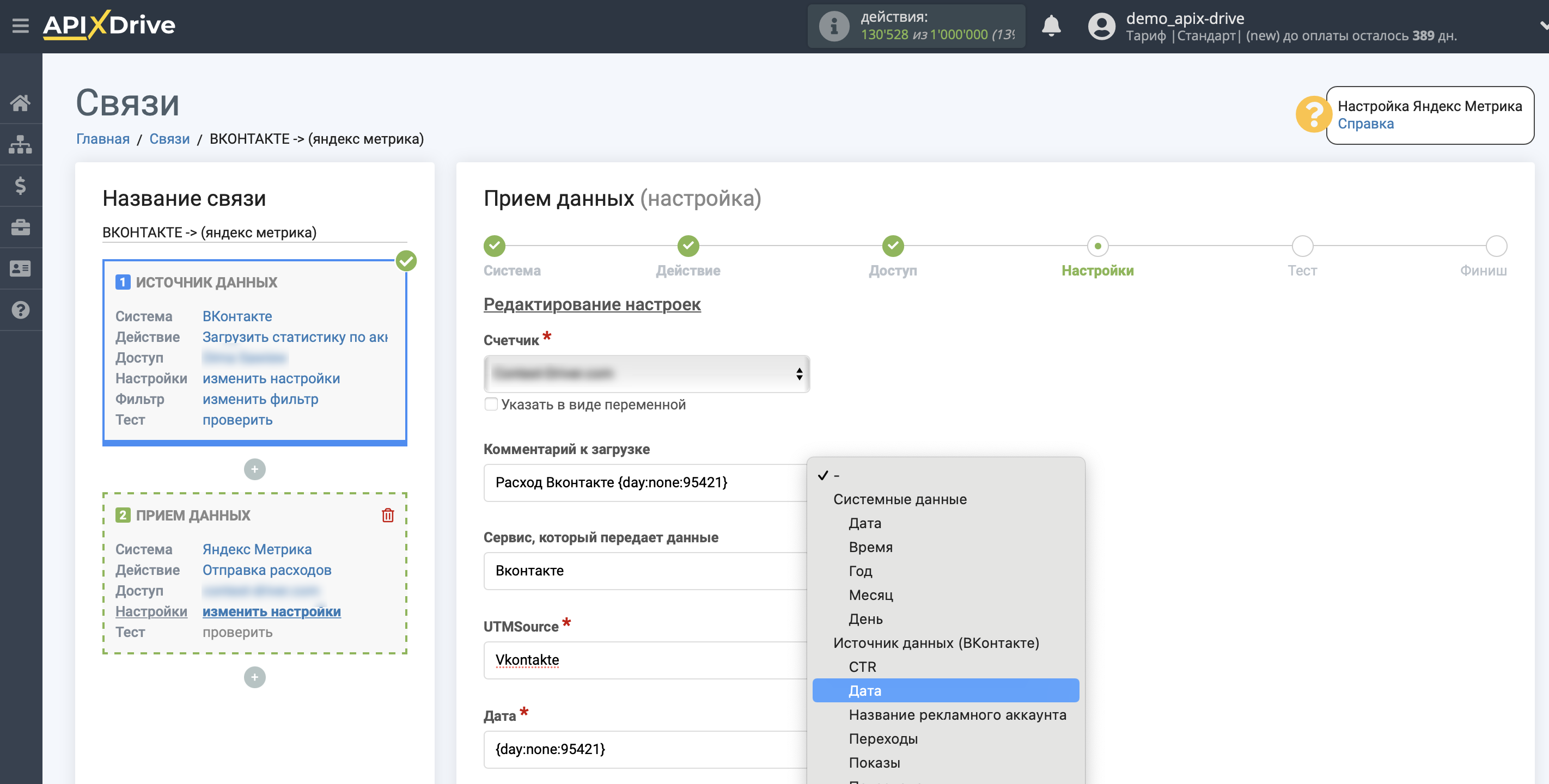Click the ApiX-Drive logo
This screenshot has height=784, width=1549.
pyautogui.click(x=109, y=25)
